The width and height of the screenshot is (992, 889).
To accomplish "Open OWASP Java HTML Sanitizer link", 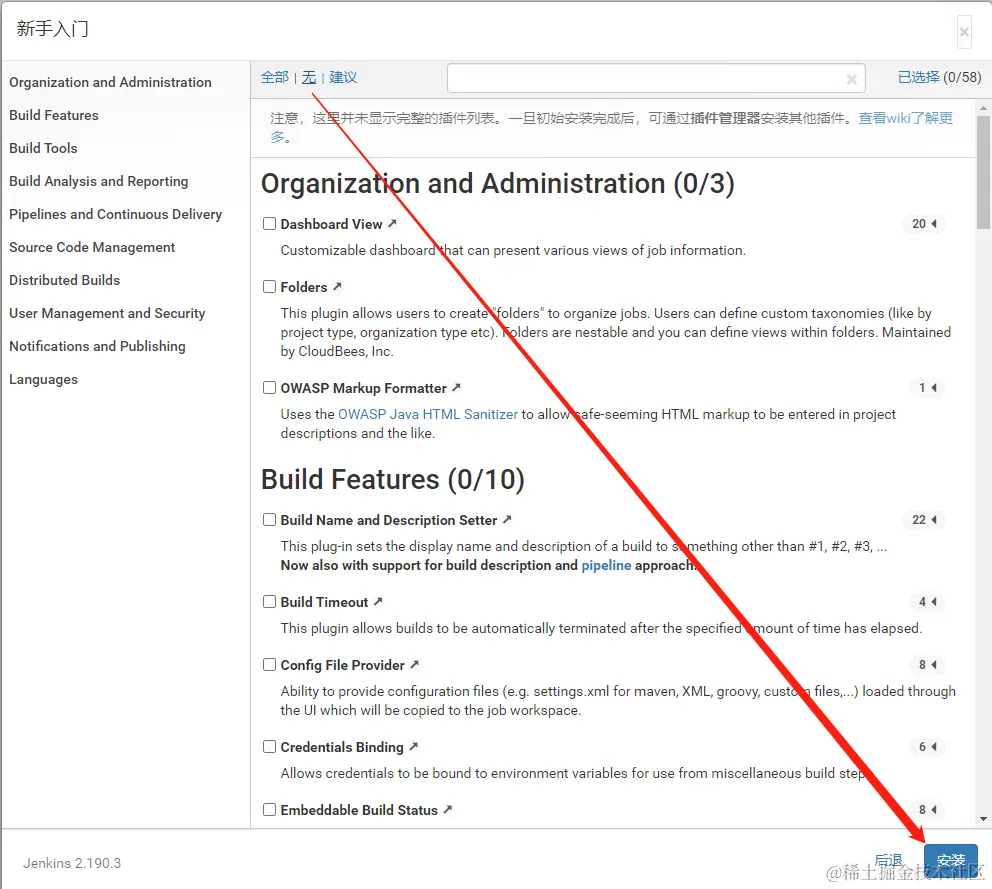I will [x=428, y=414].
